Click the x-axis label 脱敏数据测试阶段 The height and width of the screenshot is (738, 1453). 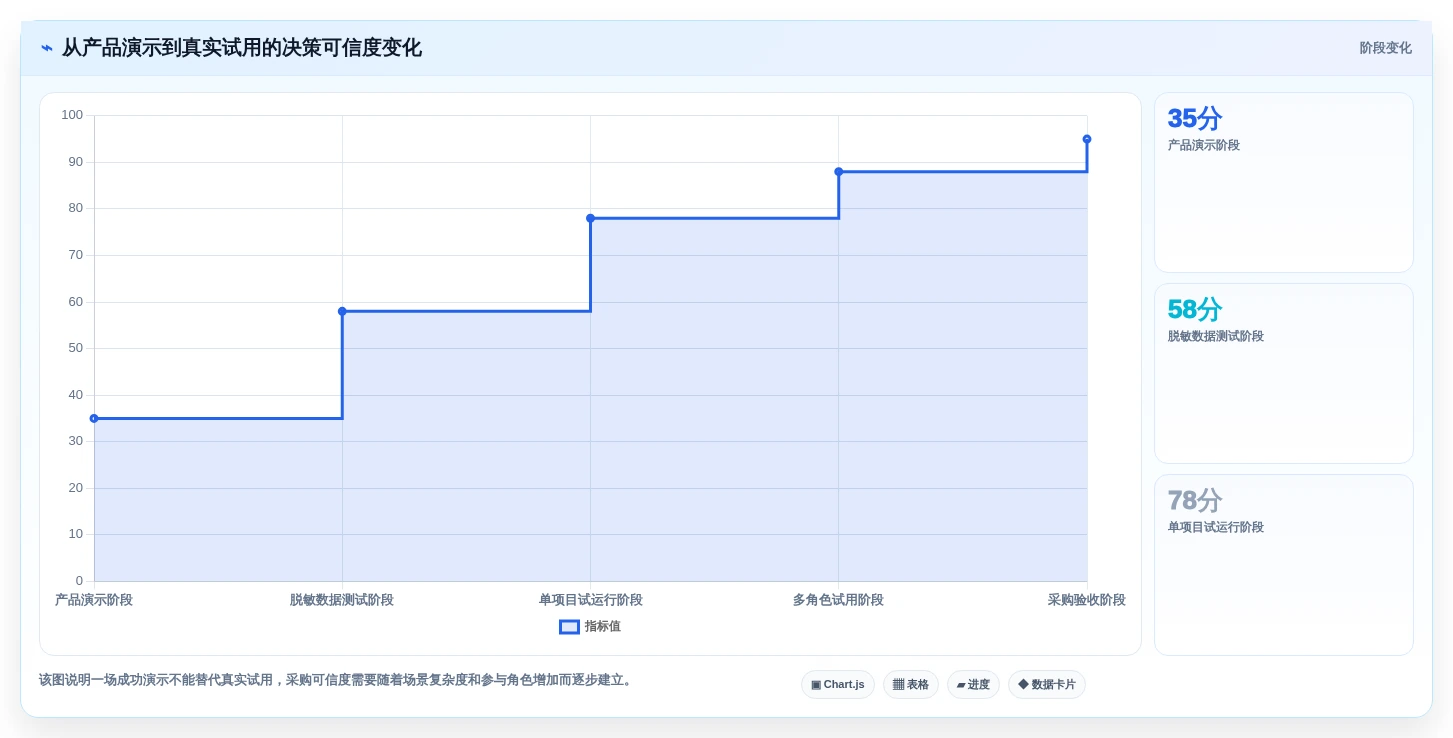pos(342,600)
